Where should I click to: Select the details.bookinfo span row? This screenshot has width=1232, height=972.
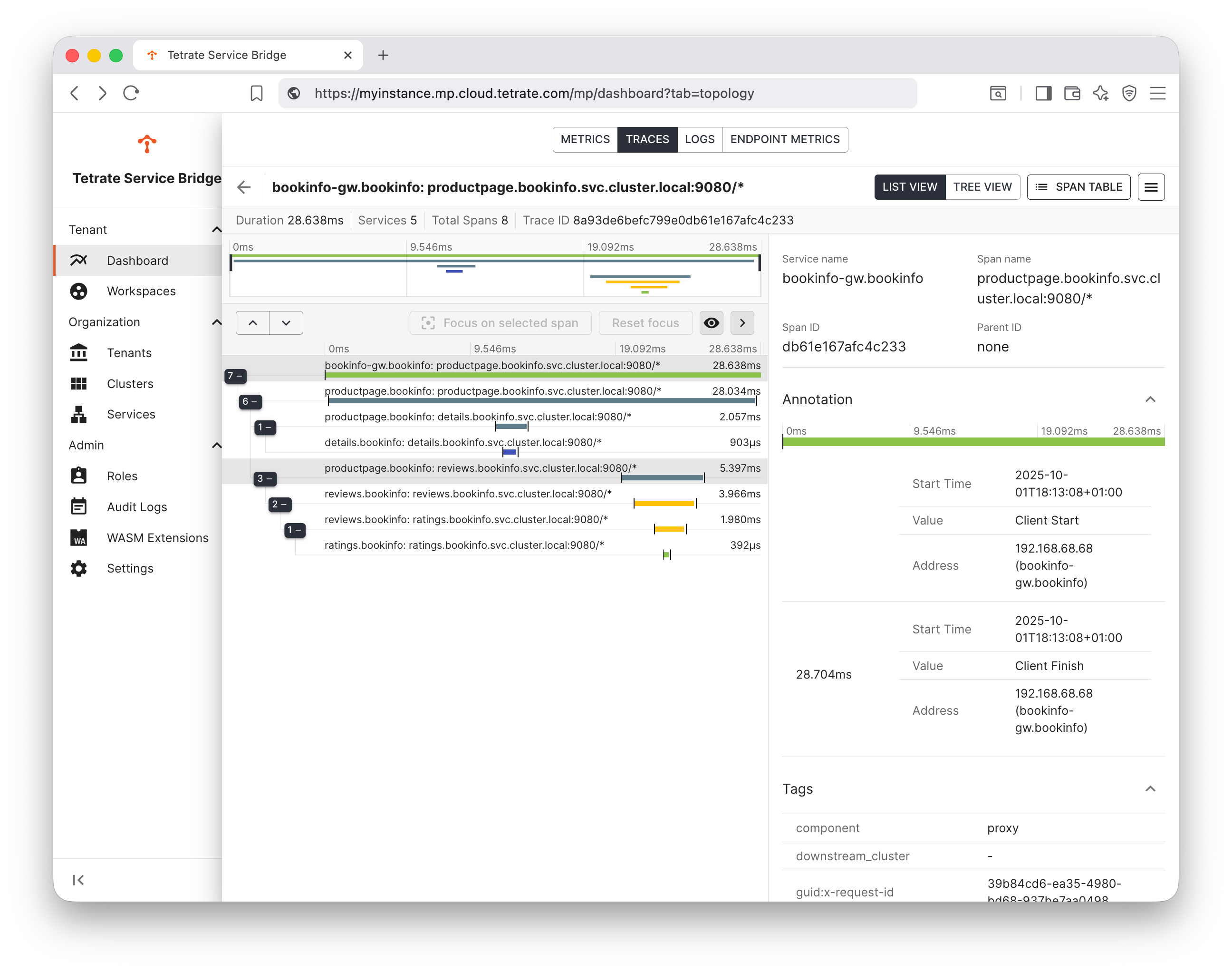tap(462, 443)
